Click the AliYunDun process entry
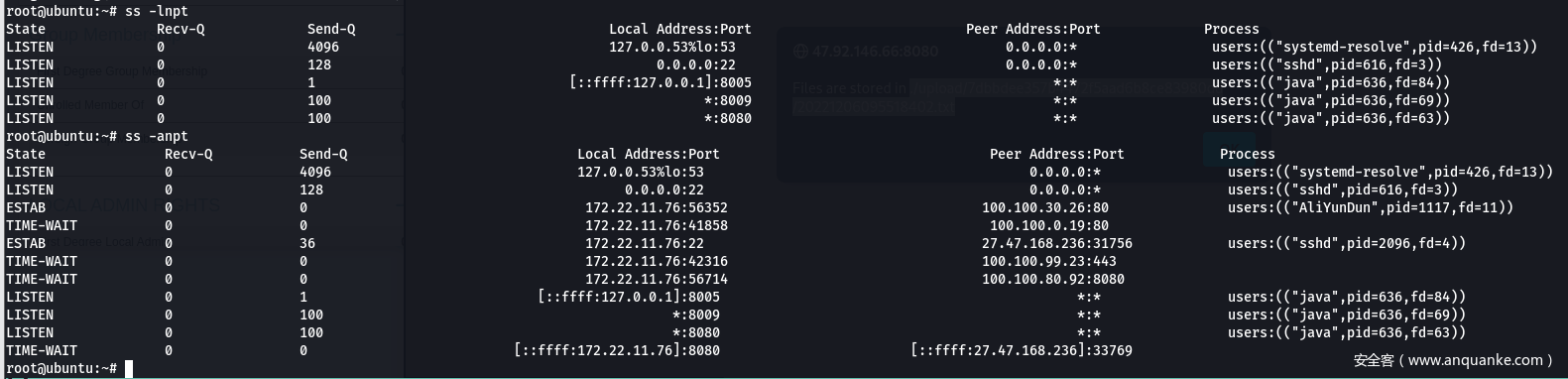 1371,207
